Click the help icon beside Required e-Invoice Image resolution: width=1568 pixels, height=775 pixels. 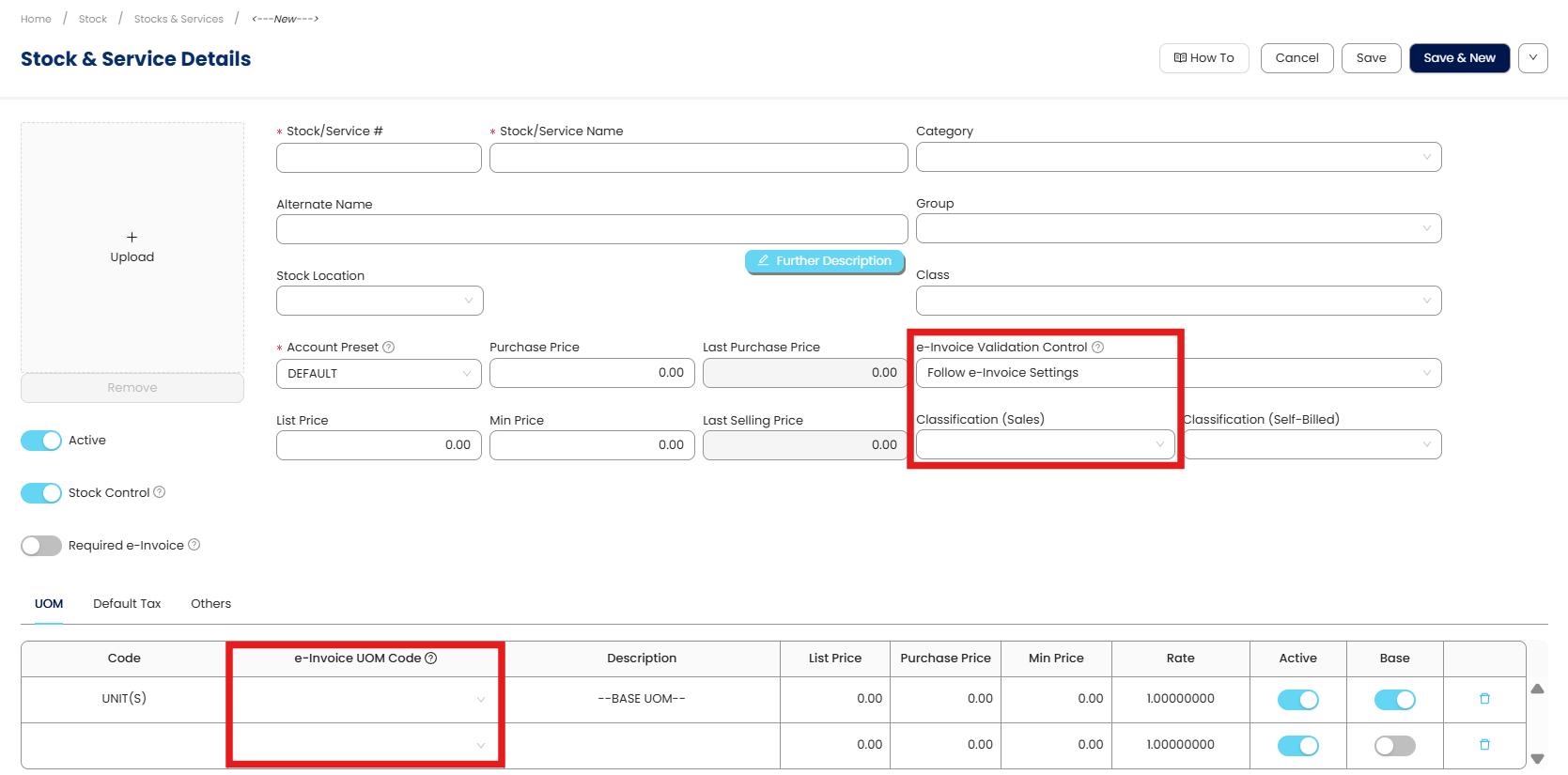pos(194,545)
